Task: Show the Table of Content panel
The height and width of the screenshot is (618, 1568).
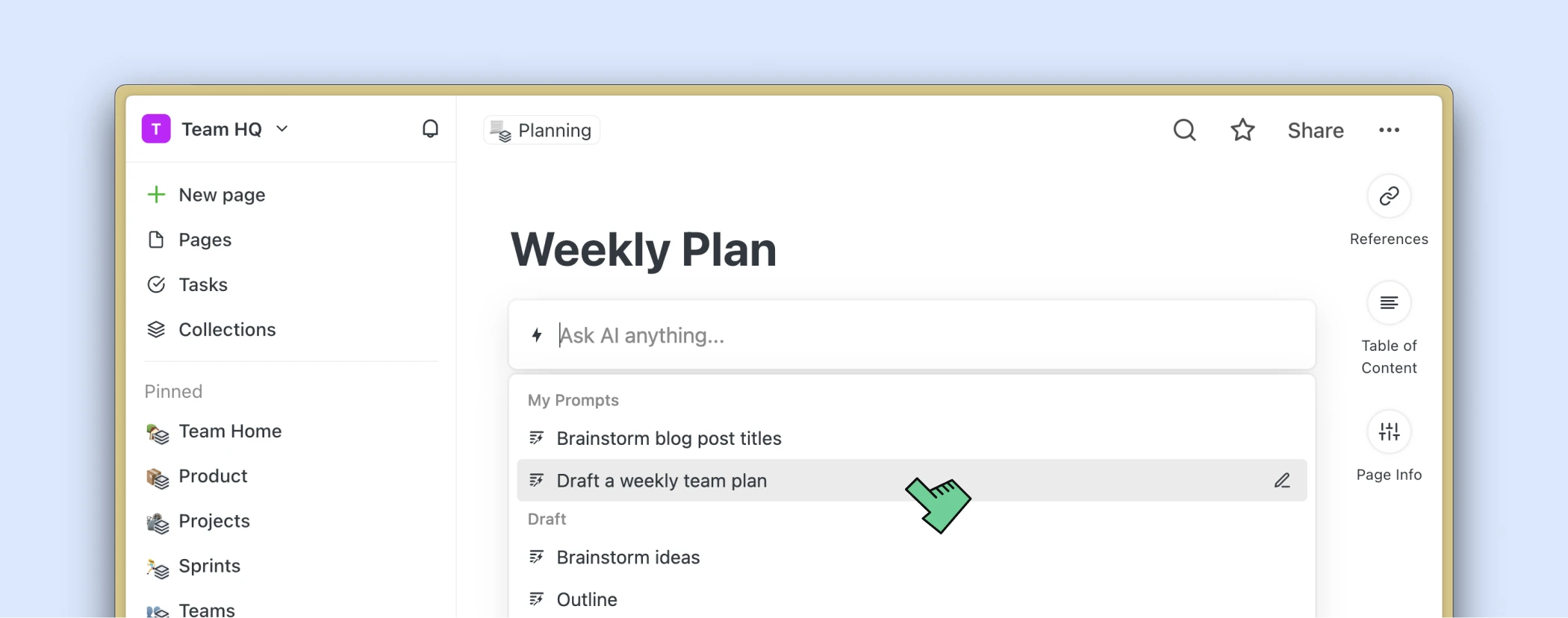Action: click(1389, 303)
